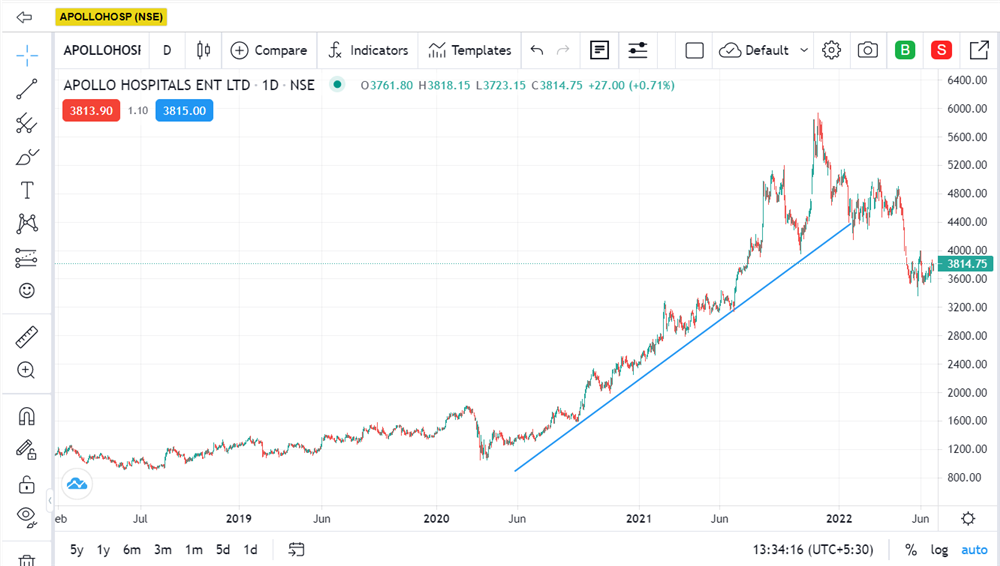
Task: Open the note/text list icon
Action: [599, 50]
